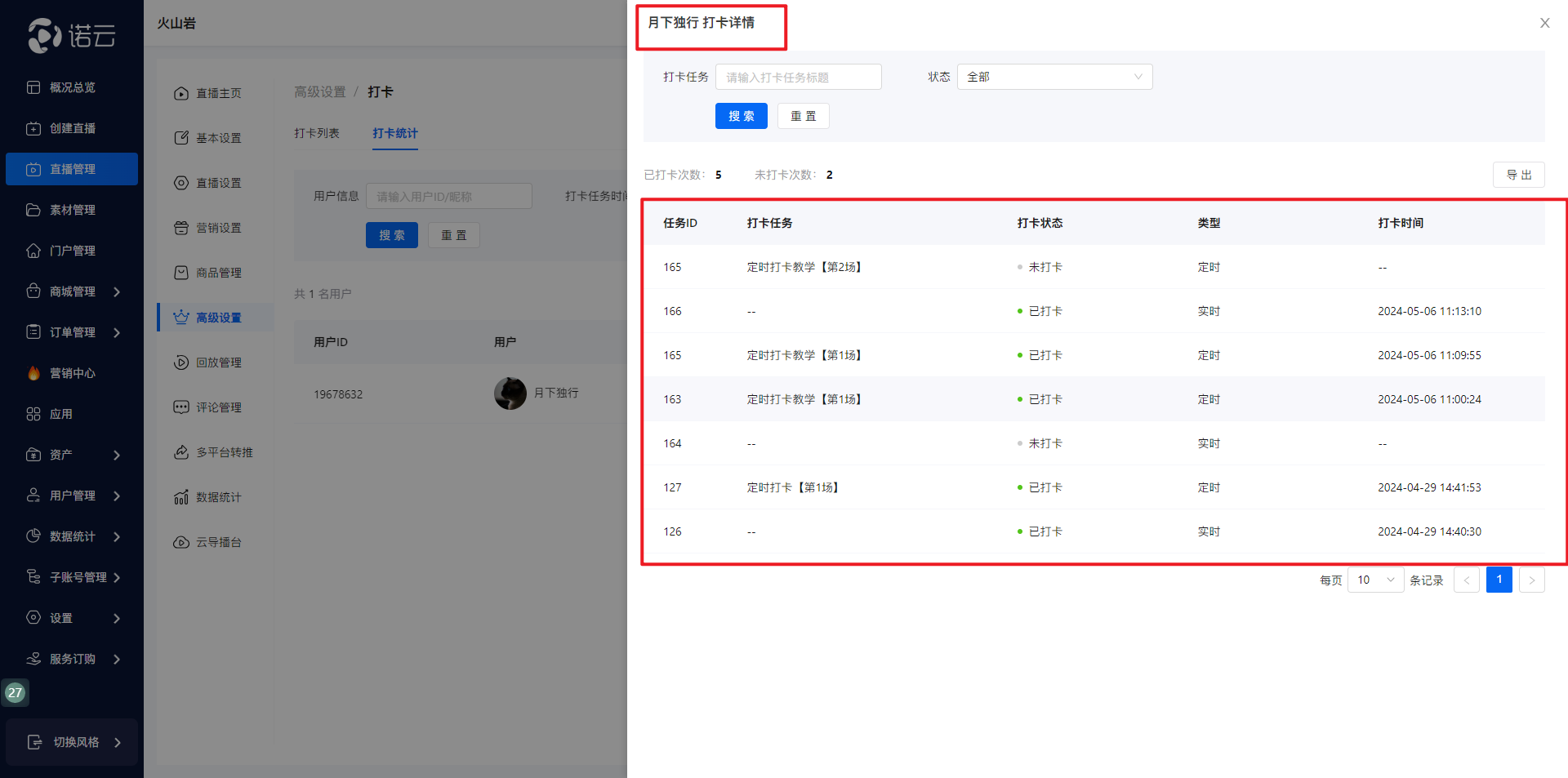The height and width of the screenshot is (778, 1568).
Task: Click the 导出 export button
Action: (1518, 175)
